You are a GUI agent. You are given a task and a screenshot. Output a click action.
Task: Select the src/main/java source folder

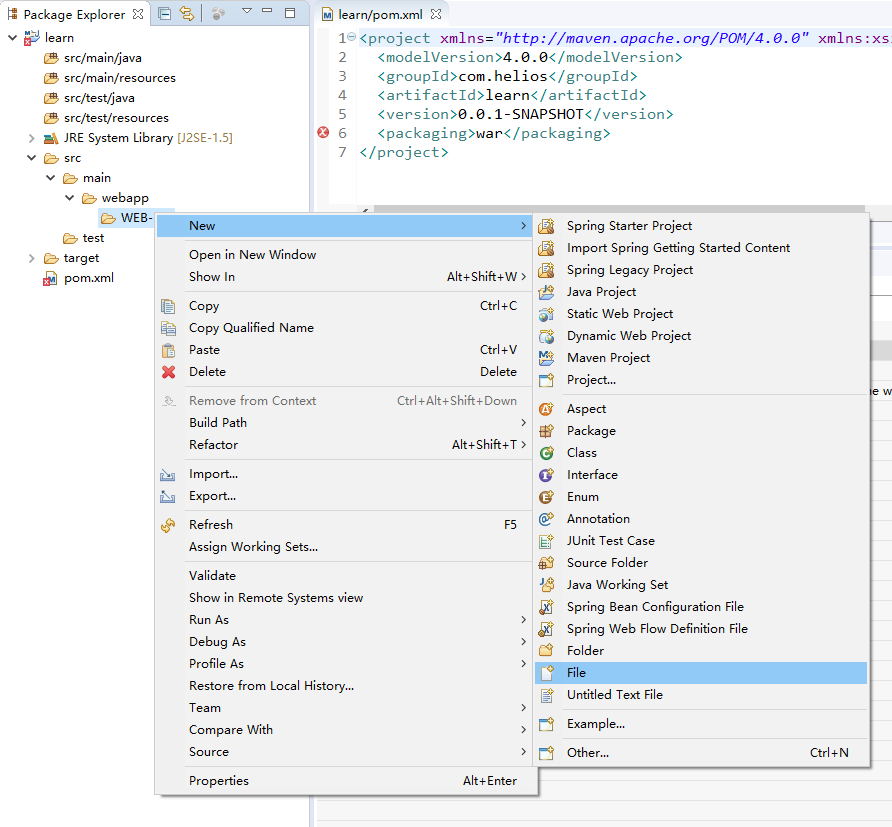93,58
